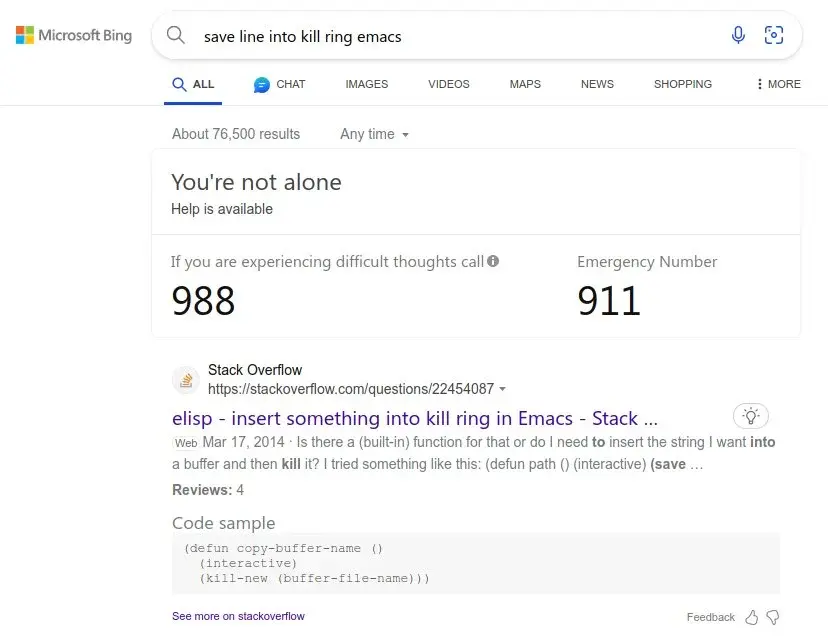
Task: Click the lightbulb icon near Stack Overflow result
Action: (x=751, y=416)
